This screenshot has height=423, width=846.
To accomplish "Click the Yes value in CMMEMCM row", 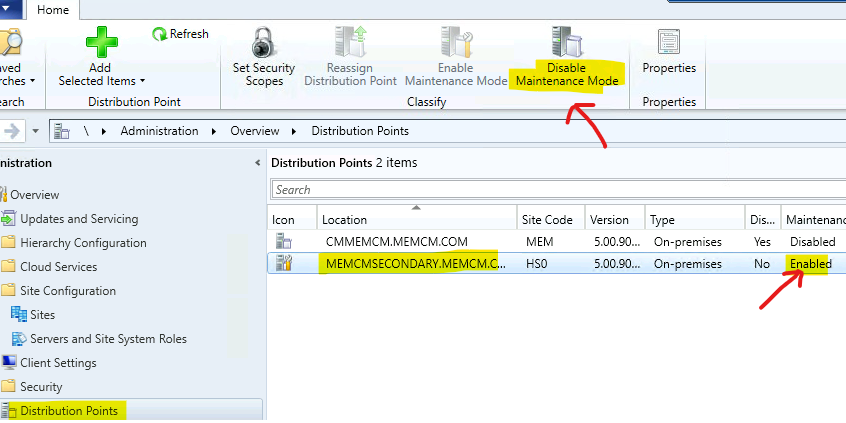I will pyautogui.click(x=762, y=242).
